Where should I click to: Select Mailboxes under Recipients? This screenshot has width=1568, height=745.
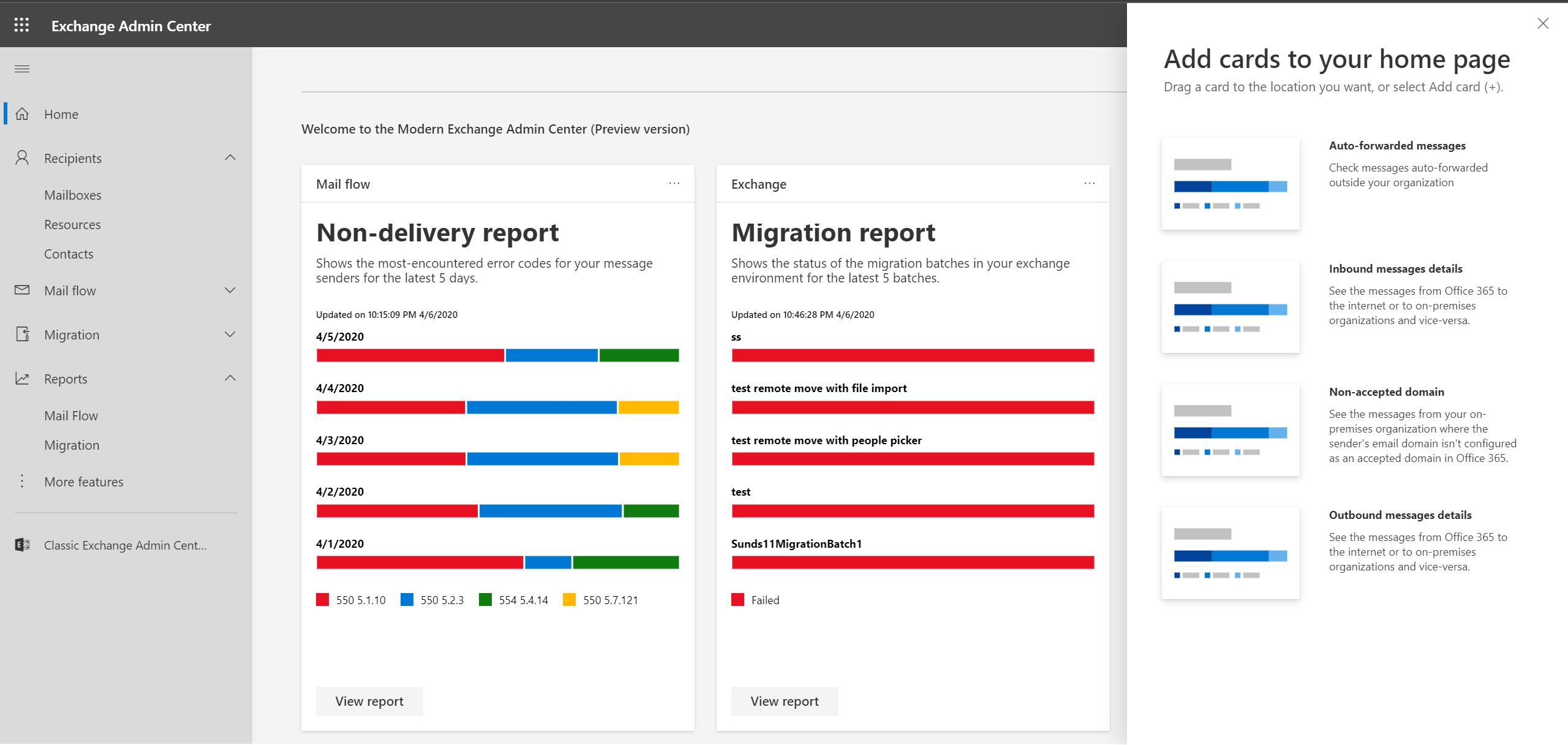click(73, 195)
